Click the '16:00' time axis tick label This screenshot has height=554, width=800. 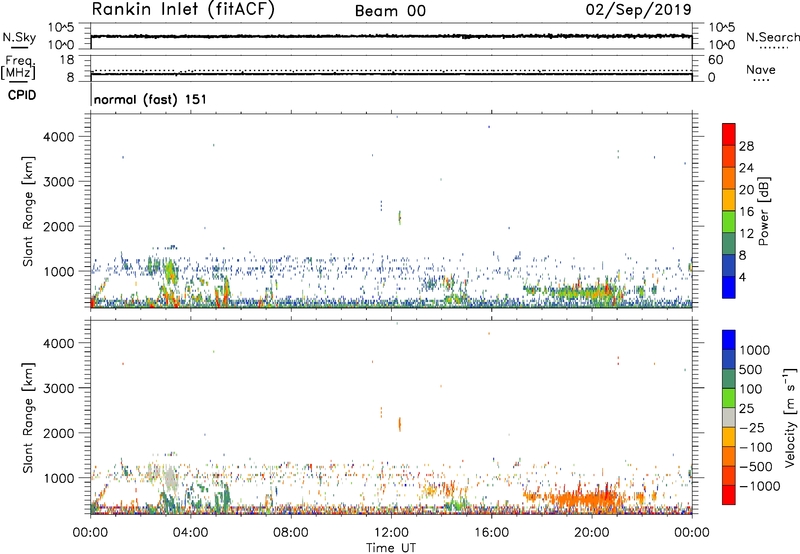491,533
